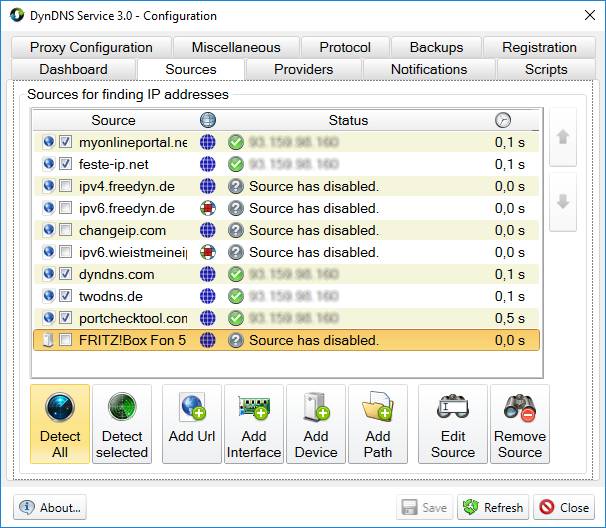The width and height of the screenshot is (606, 528).
Task: Uncheck the feste-ip.net source
Action: point(65,164)
